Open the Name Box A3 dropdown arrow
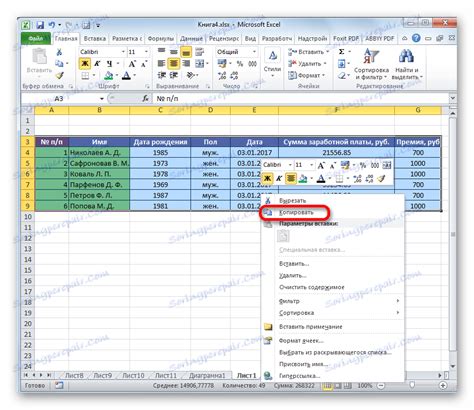Image resolution: width=474 pixels, height=410 pixels. click(102, 99)
